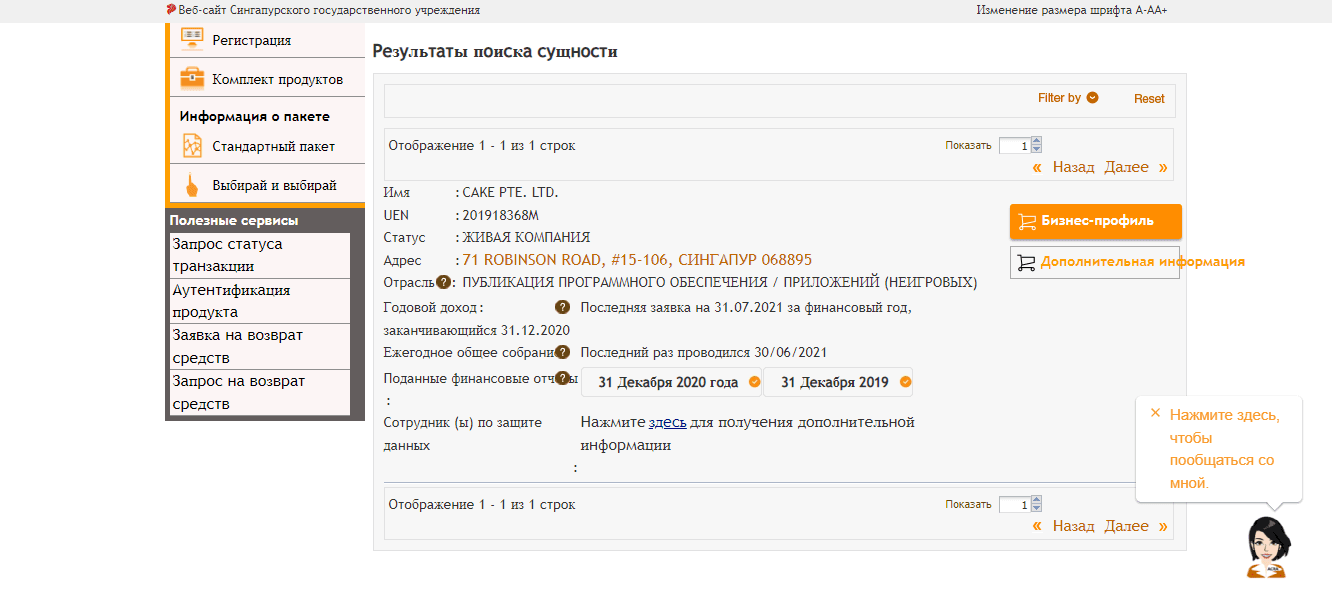Click the здесь link for data protection
This screenshot has height=616, width=1332.
pos(667,422)
